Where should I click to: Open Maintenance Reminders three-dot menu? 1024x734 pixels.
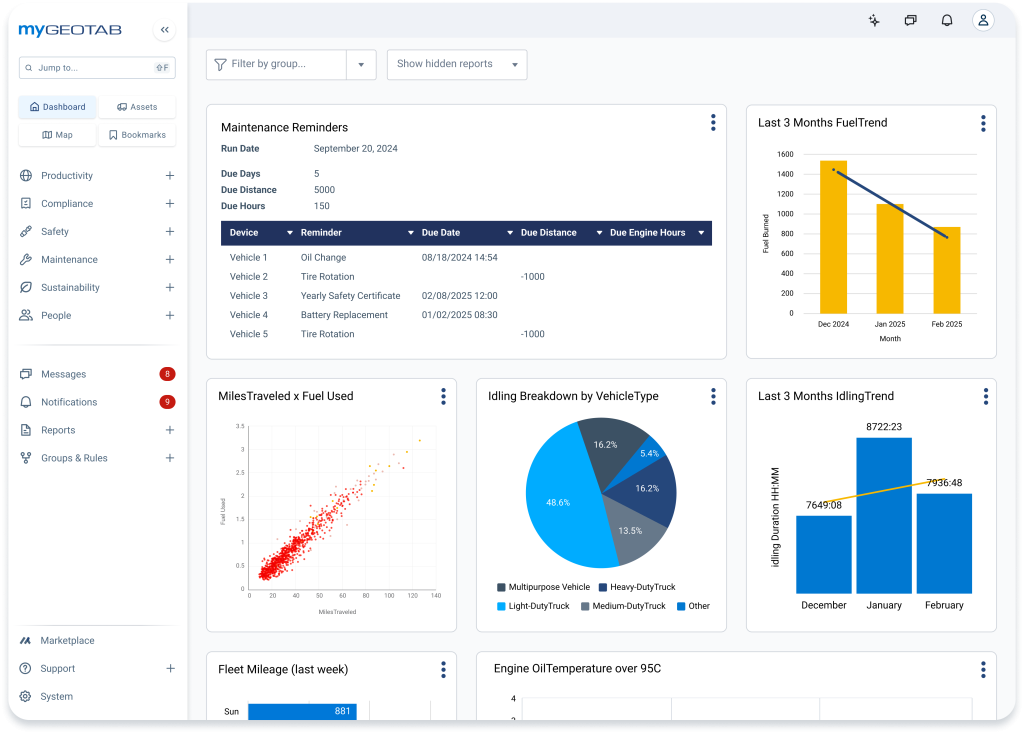click(713, 123)
